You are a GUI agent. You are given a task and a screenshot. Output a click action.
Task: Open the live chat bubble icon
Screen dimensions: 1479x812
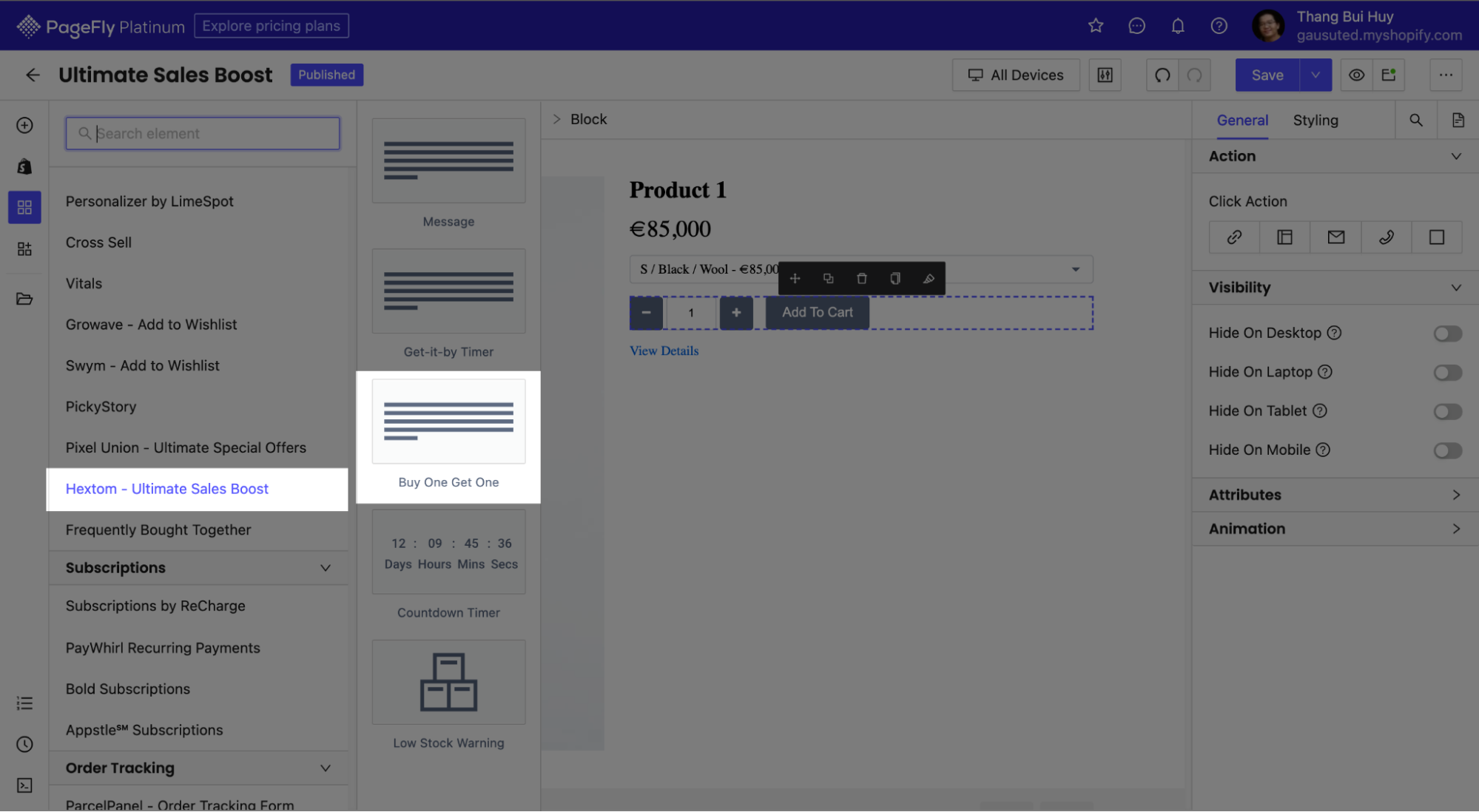click(x=1136, y=26)
